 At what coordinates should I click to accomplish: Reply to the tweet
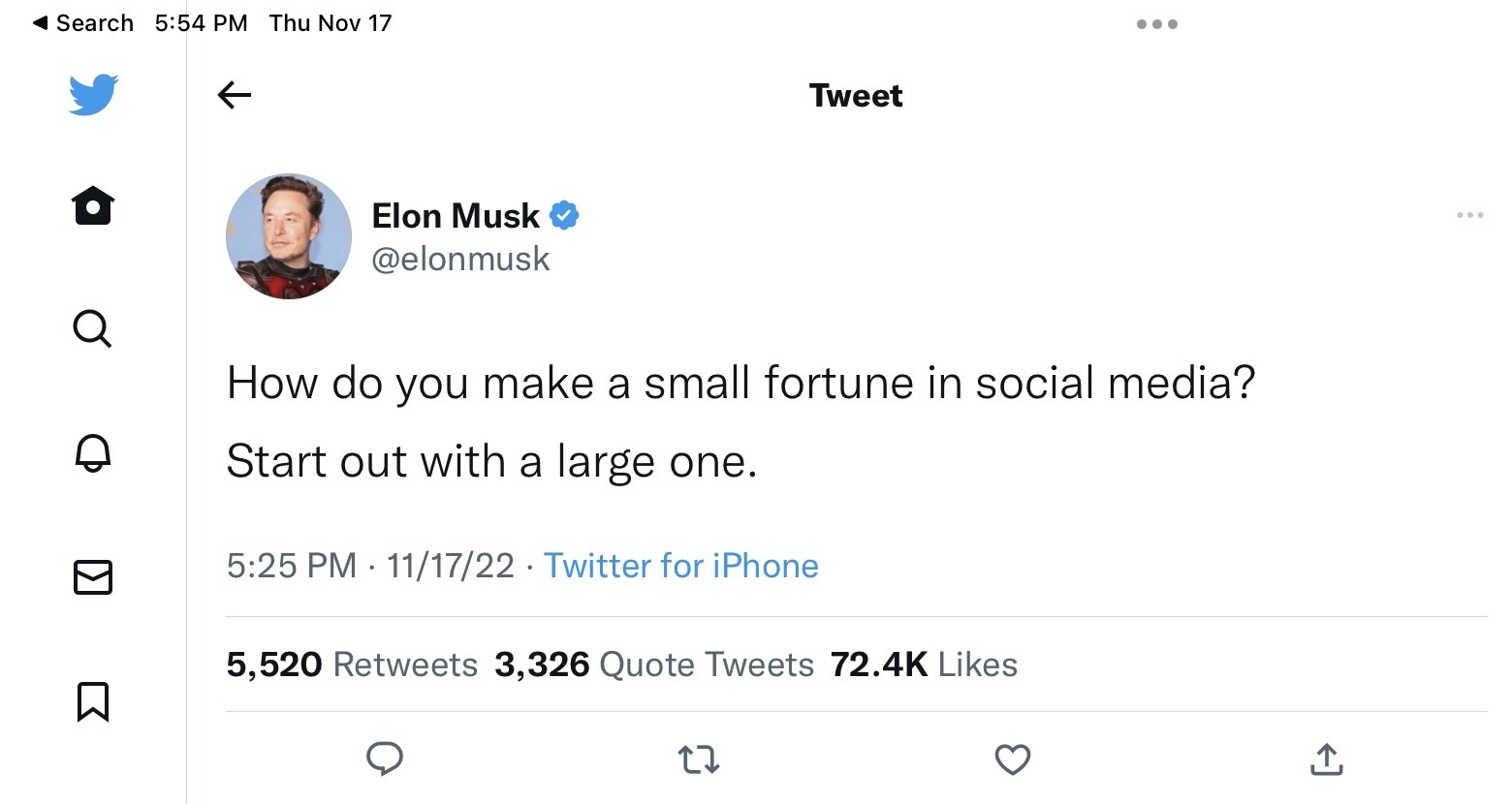click(x=385, y=759)
